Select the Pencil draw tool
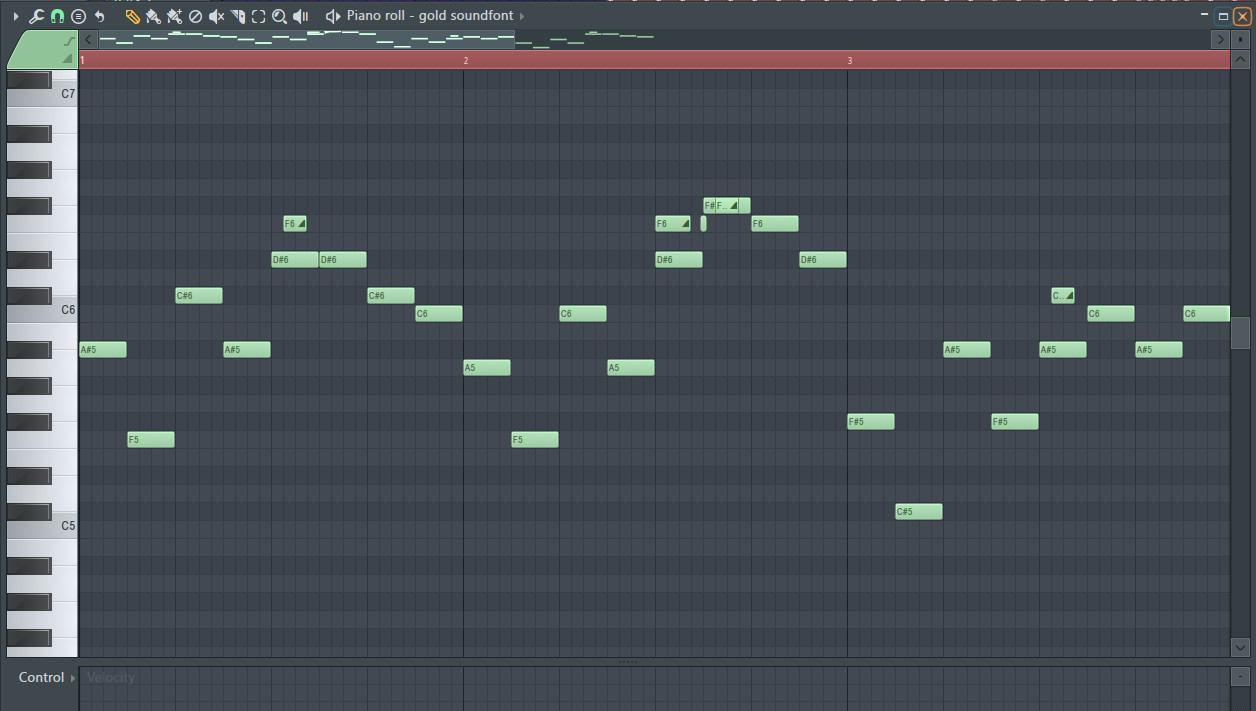Viewport: 1256px width, 711px height. pos(131,16)
